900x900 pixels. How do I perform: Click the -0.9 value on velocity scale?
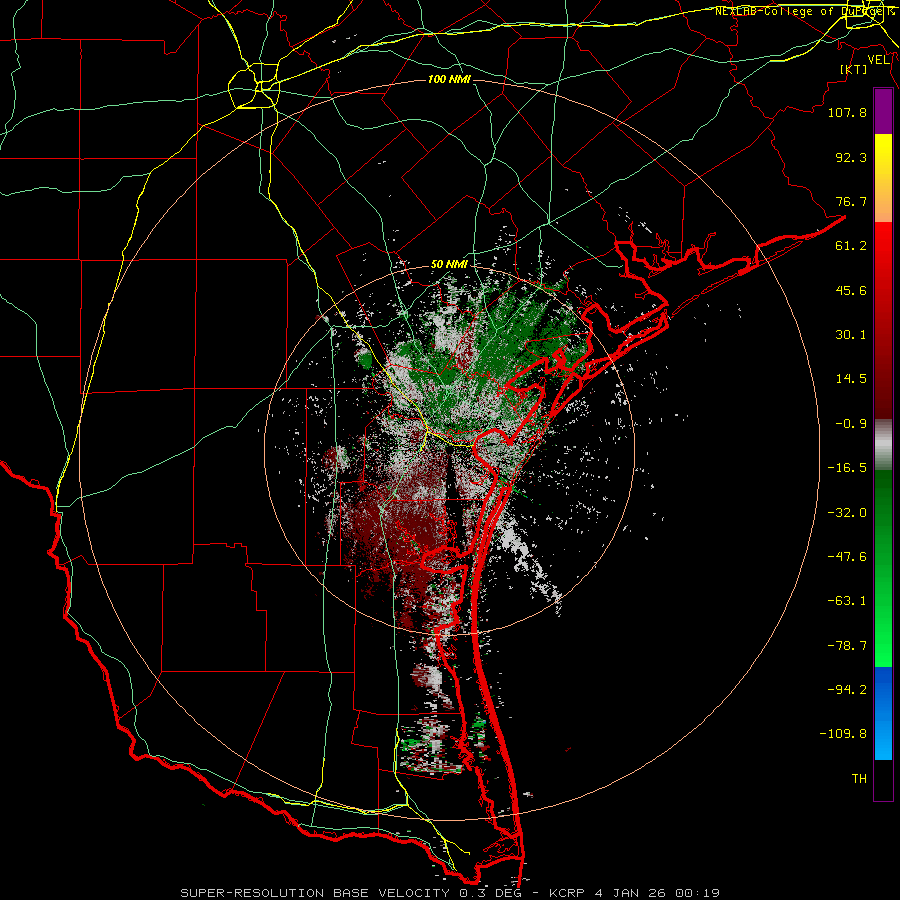coord(851,424)
